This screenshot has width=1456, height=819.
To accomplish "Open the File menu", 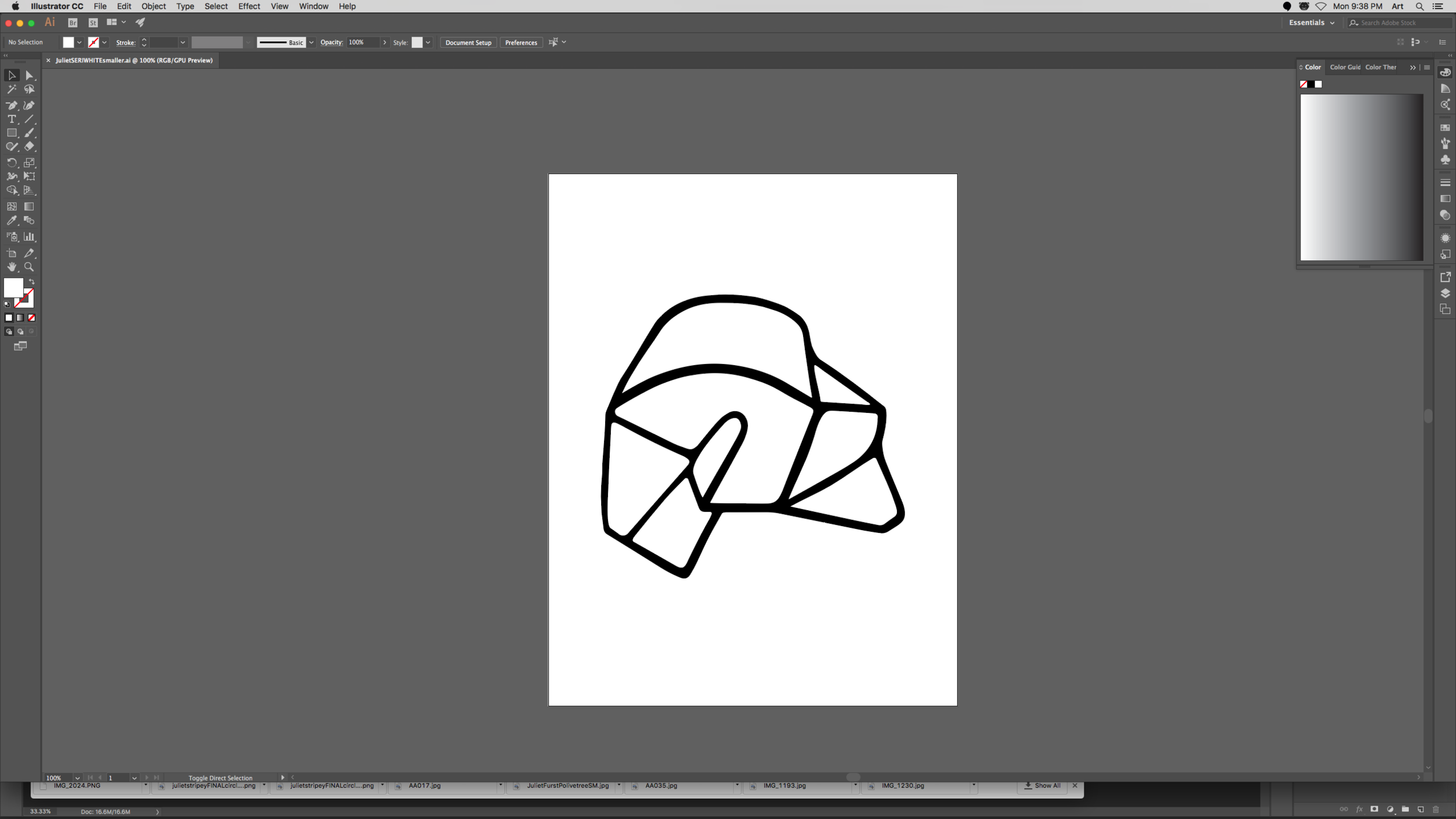I will pos(100,6).
